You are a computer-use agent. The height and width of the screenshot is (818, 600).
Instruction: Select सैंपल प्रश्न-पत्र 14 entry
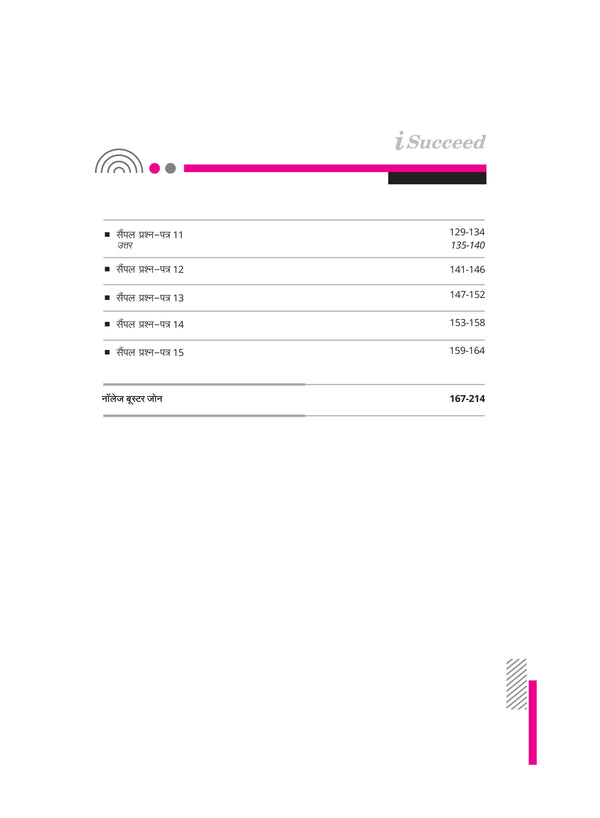tap(150, 325)
